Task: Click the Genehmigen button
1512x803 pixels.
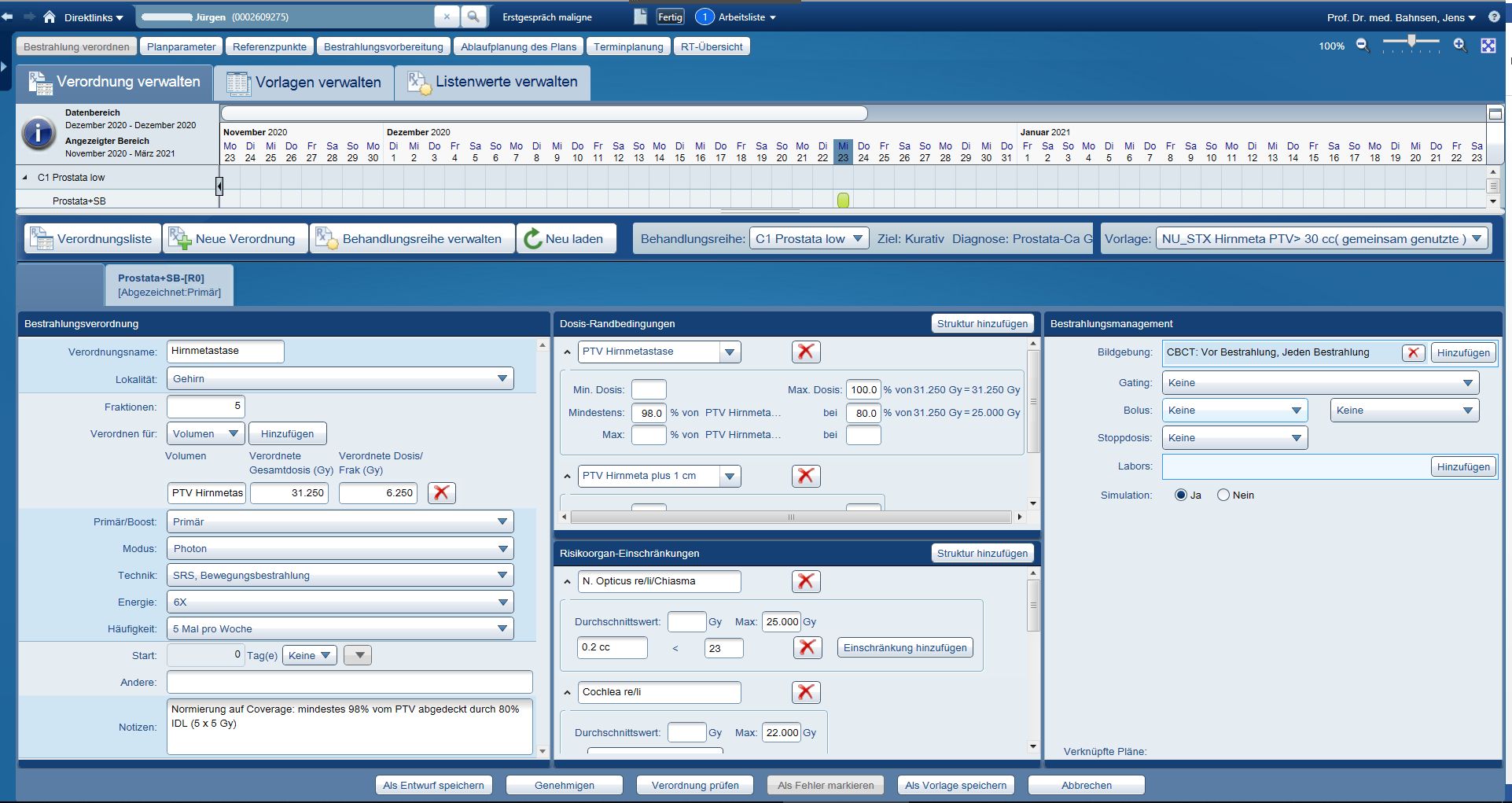Action: coord(564,785)
